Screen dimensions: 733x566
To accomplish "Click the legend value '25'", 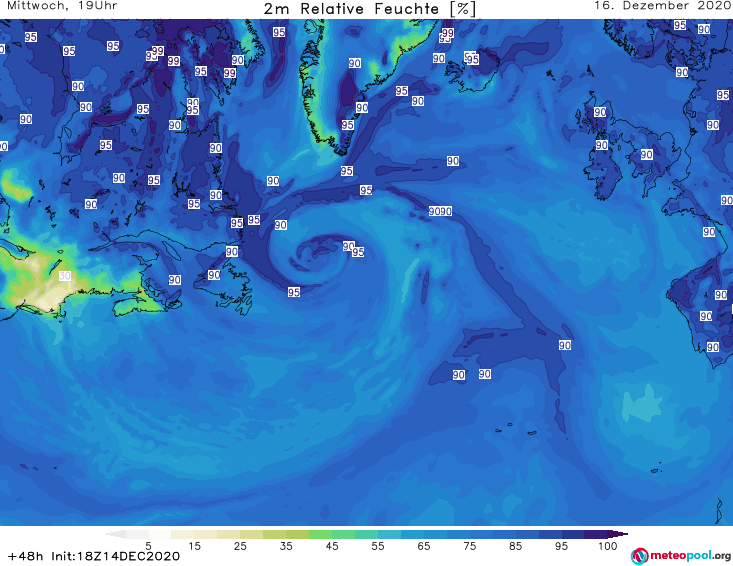I will pyautogui.click(x=240, y=546).
